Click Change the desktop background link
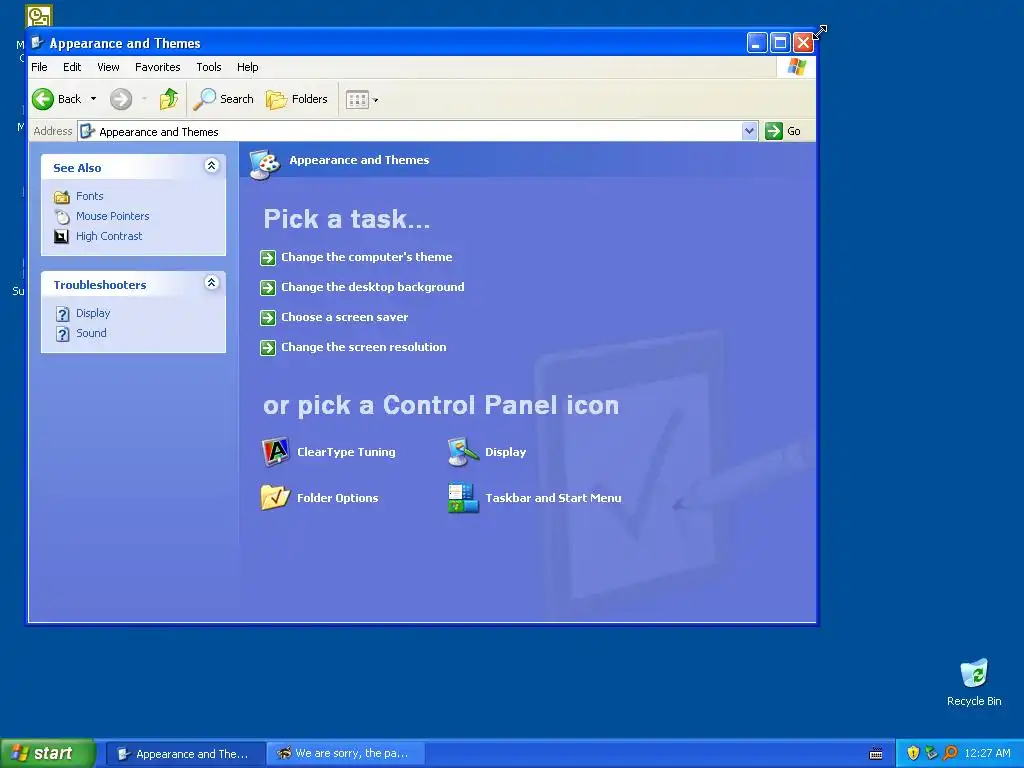This screenshot has height=768, width=1024. (x=372, y=287)
